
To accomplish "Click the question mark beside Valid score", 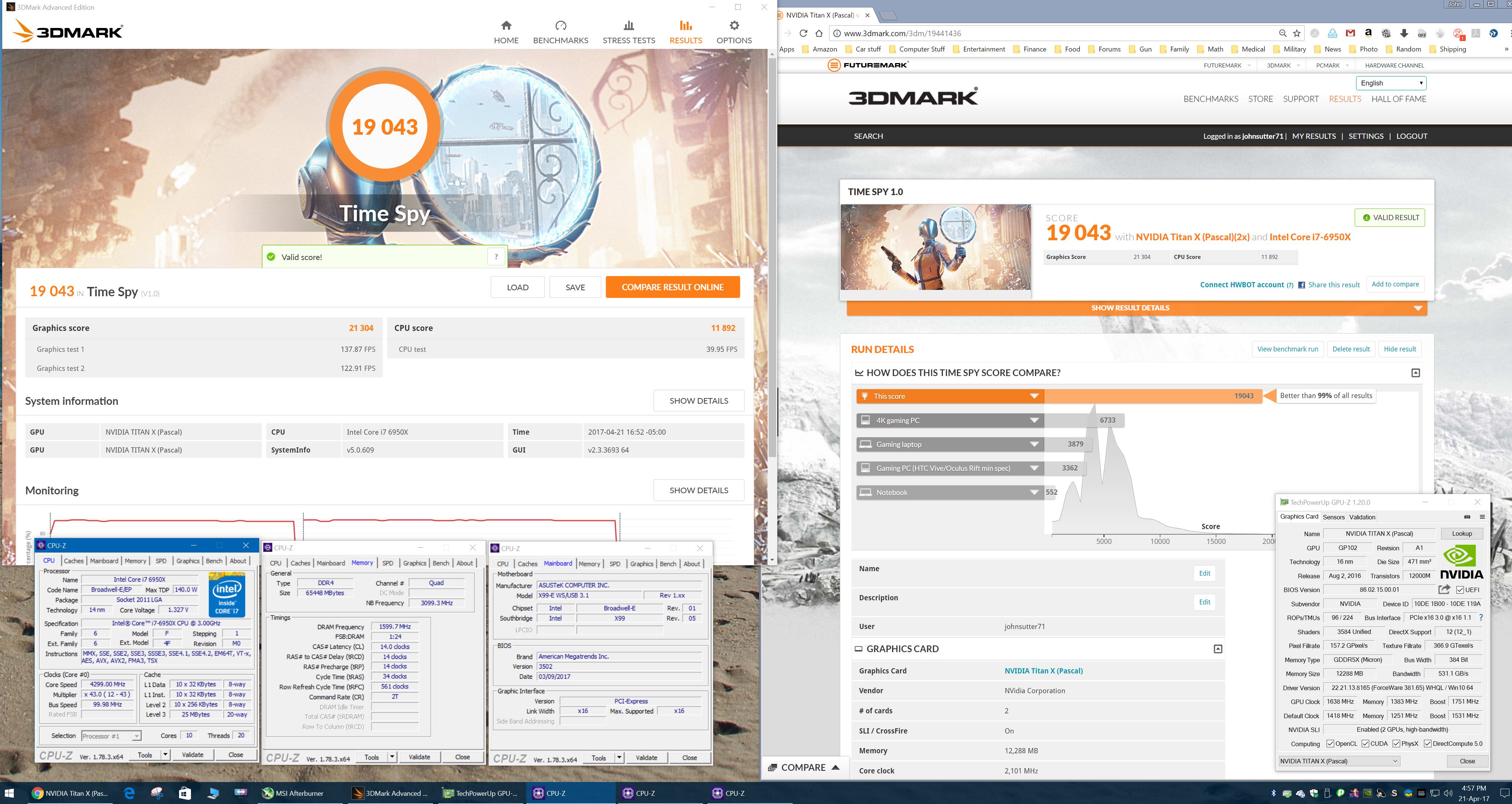I will 496,257.
